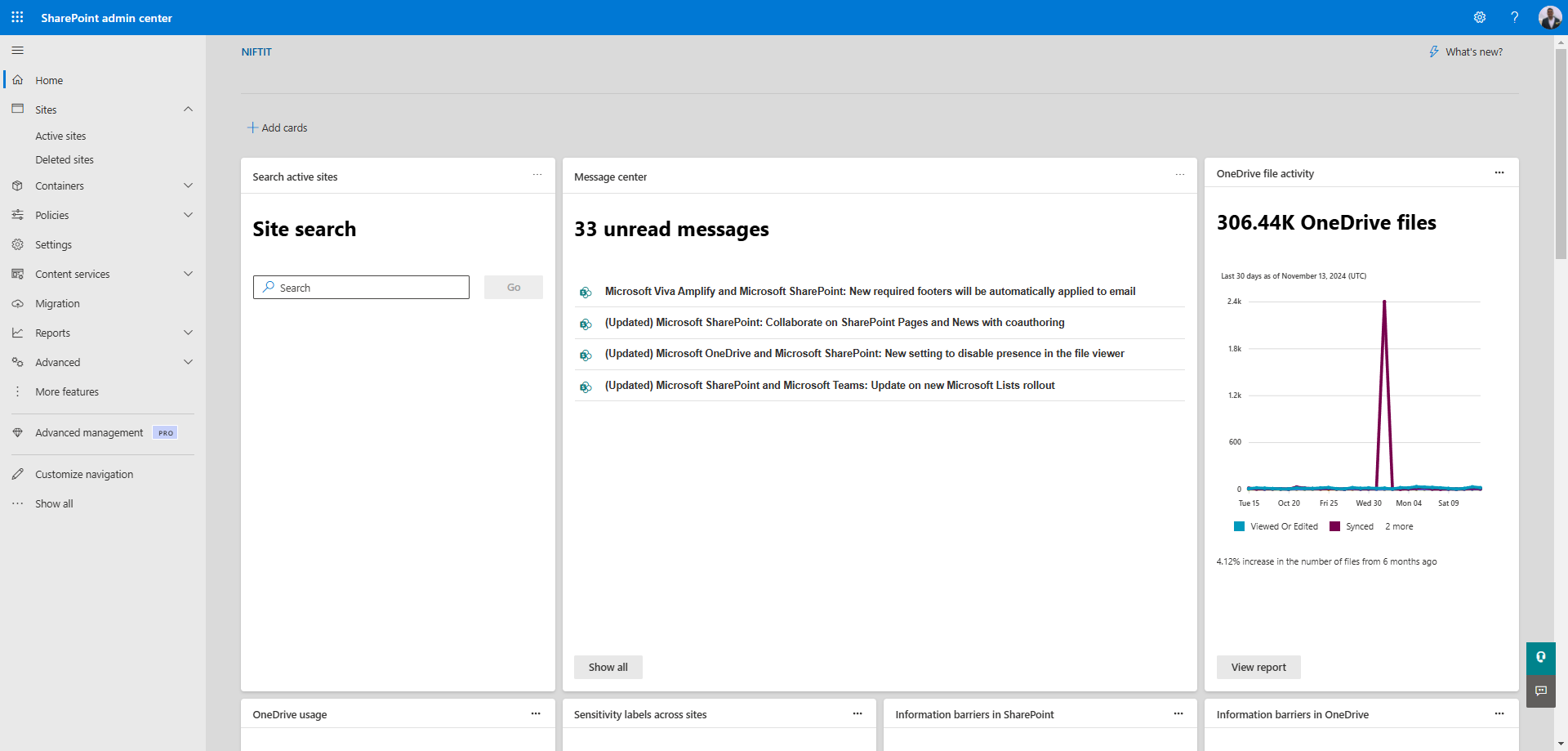Open Deleted sites in navigation
This screenshot has height=751, width=1568.
point(65,159)
